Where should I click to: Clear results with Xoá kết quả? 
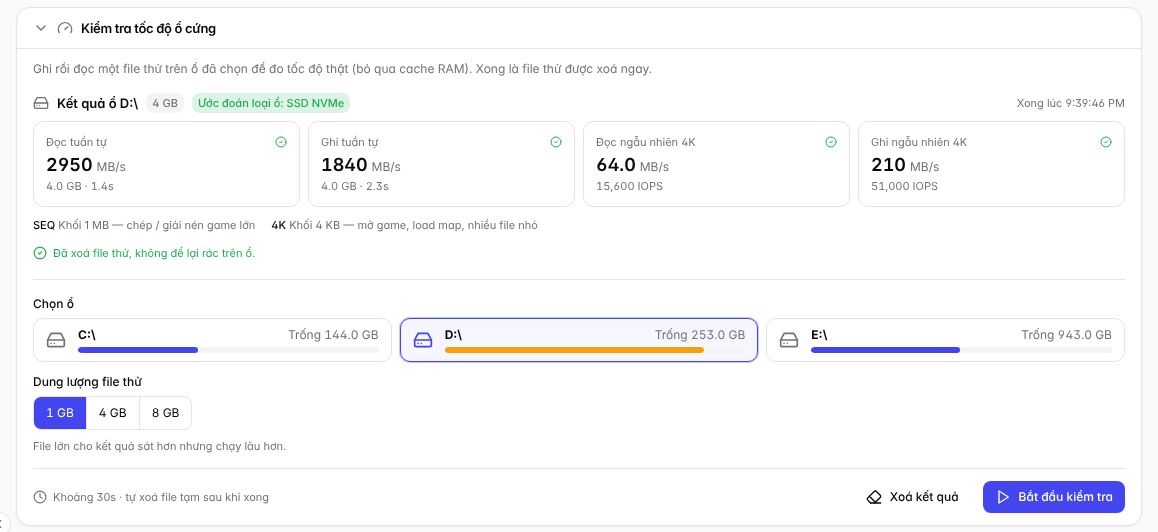(912, 497)
